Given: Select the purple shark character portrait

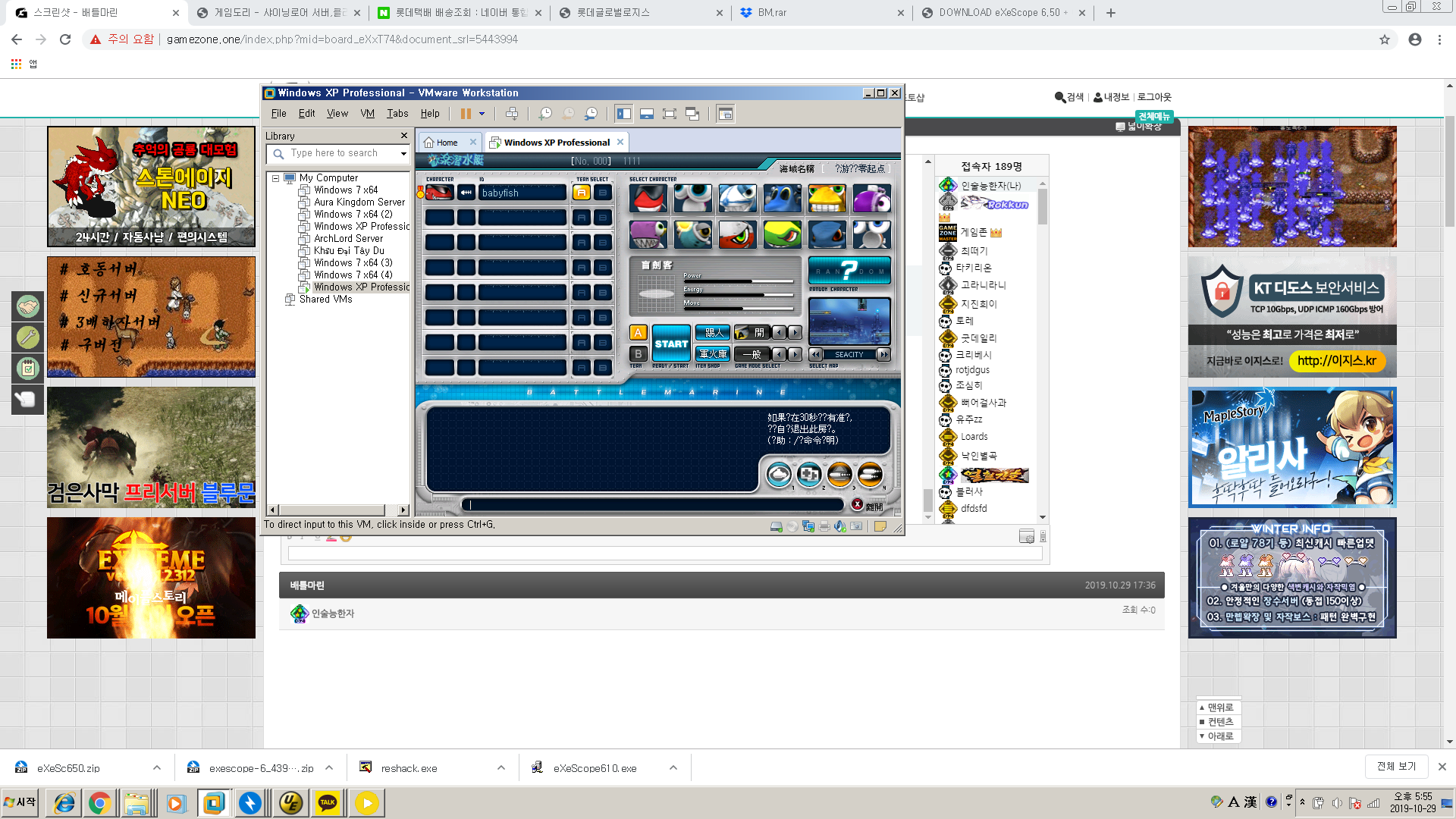Looking at the screenshot, I should coord(648,234).
